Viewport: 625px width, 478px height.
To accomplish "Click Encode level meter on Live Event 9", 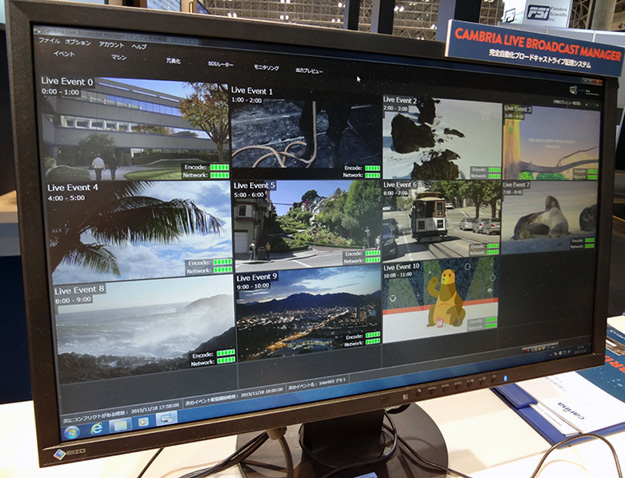I will click(373, 335).
